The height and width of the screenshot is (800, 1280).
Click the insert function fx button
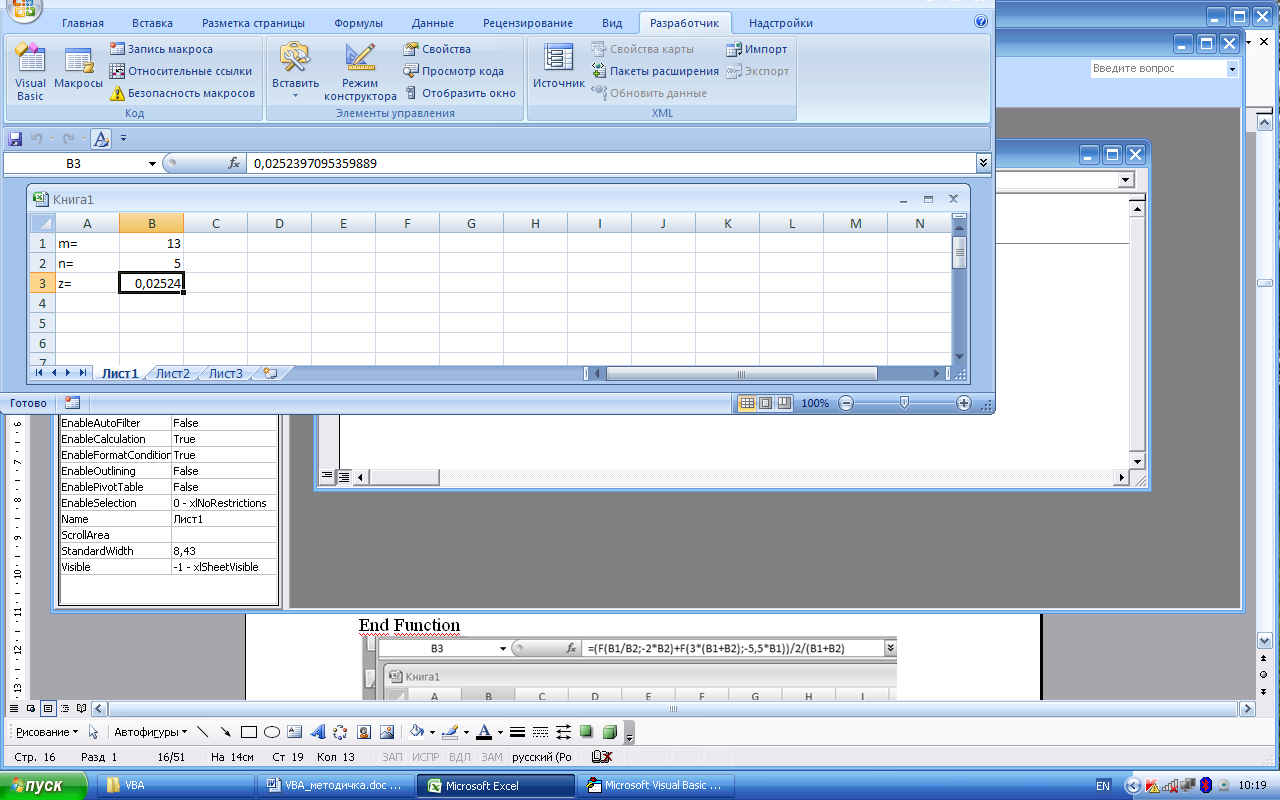(234, 163)
